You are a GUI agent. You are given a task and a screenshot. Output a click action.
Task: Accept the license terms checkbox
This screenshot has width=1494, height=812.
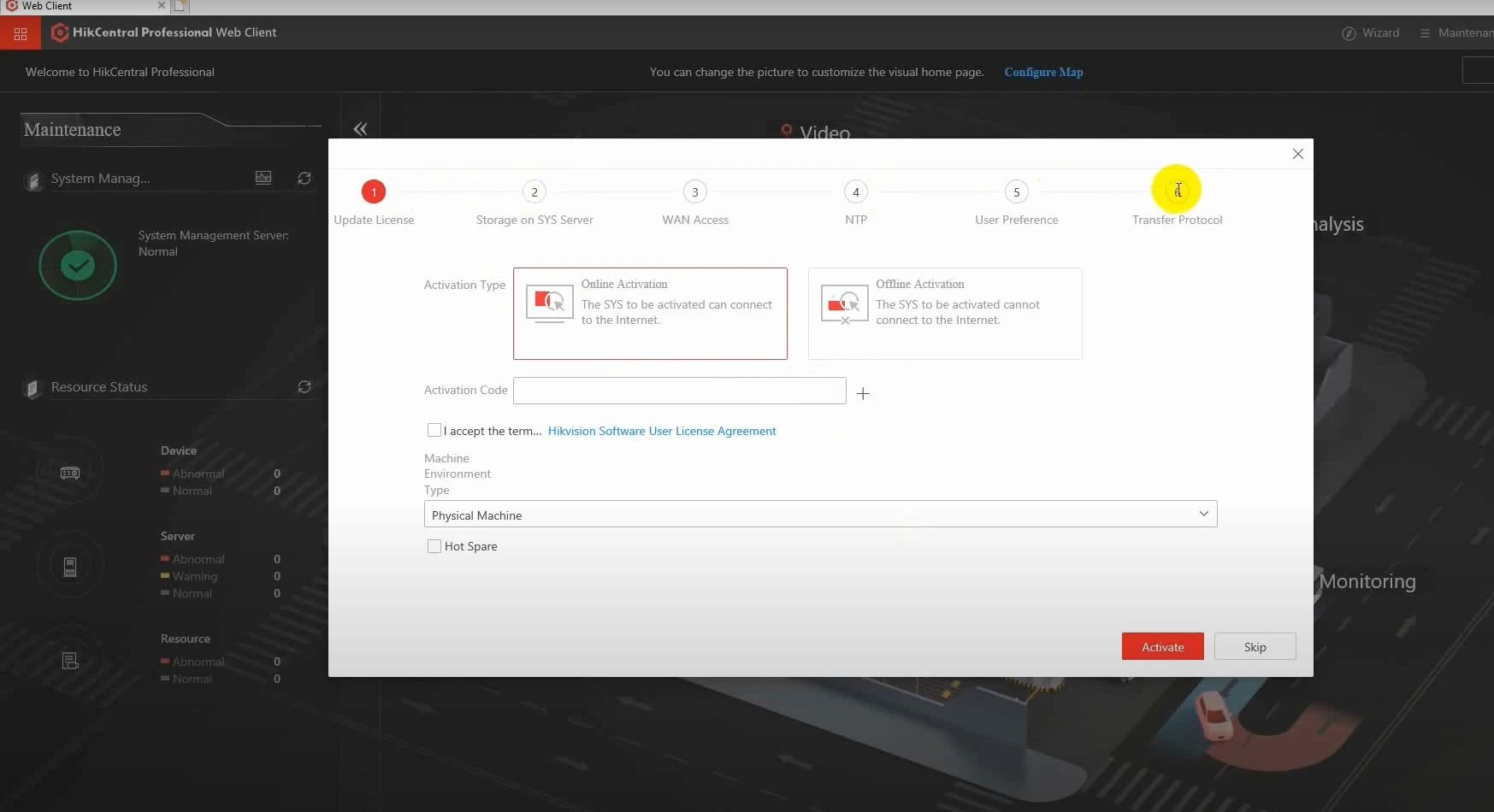pos(434,430)
